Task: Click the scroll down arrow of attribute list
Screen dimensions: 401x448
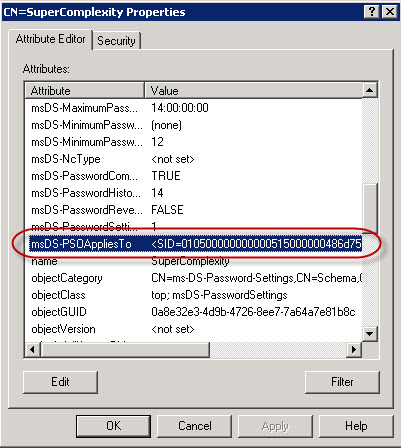Action: (369, 333)
